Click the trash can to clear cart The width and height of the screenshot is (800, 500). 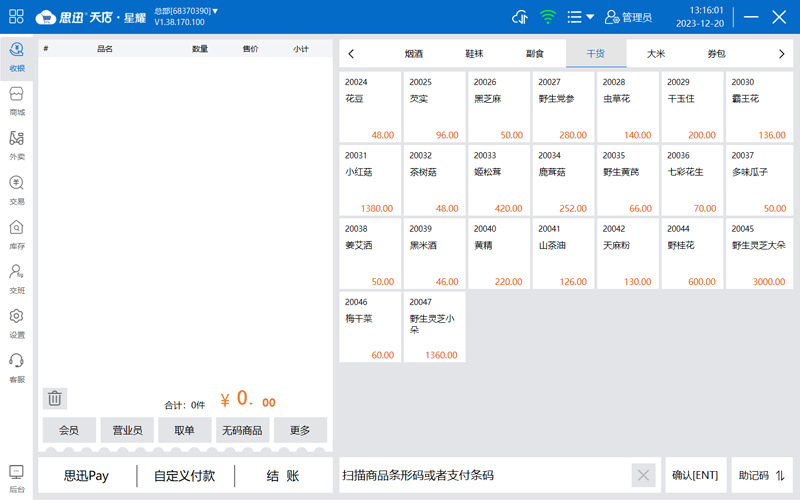pyautogui.click(x=55, y=398)
